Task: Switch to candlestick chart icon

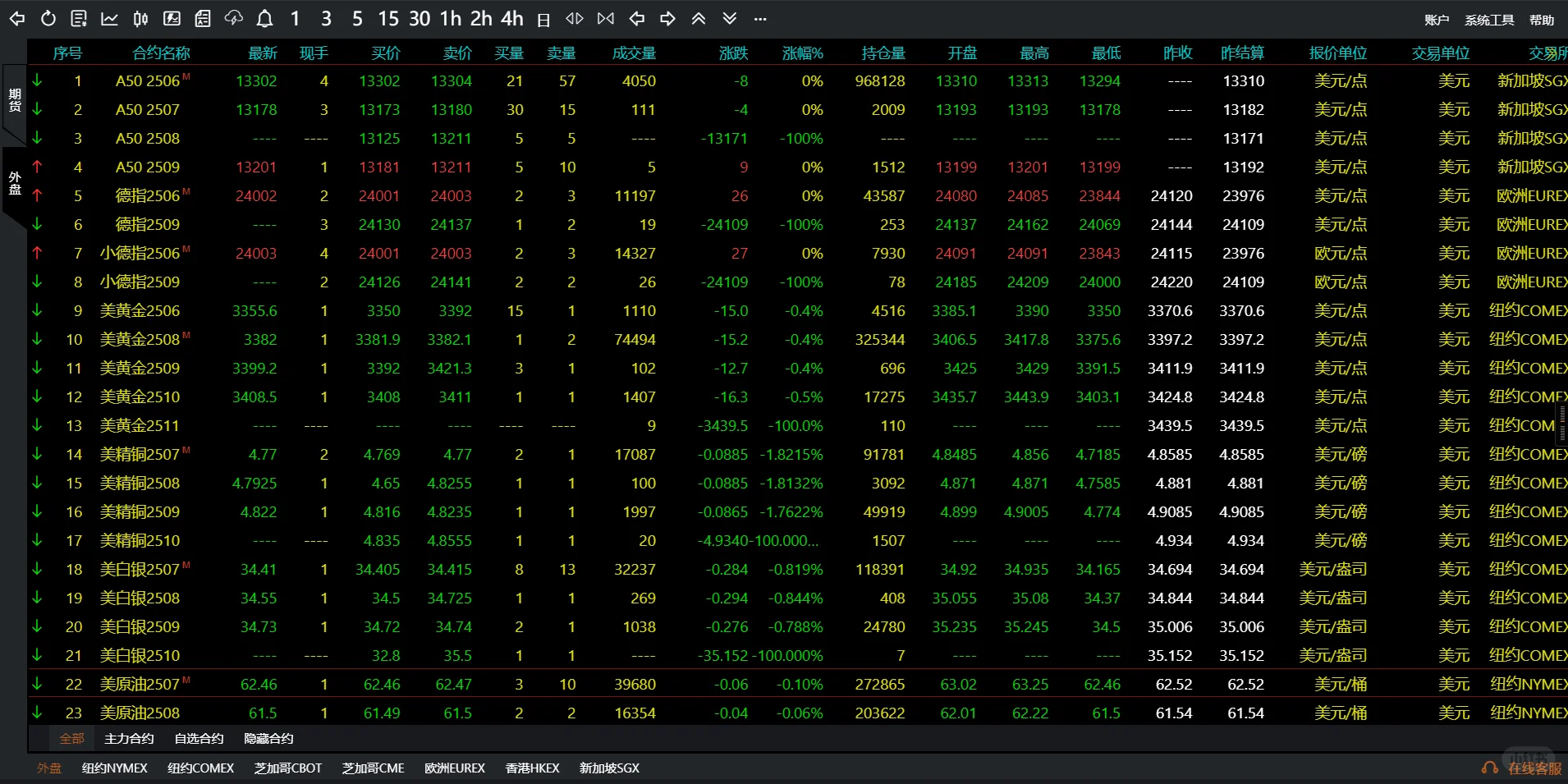Action: (x=140, y=18)
